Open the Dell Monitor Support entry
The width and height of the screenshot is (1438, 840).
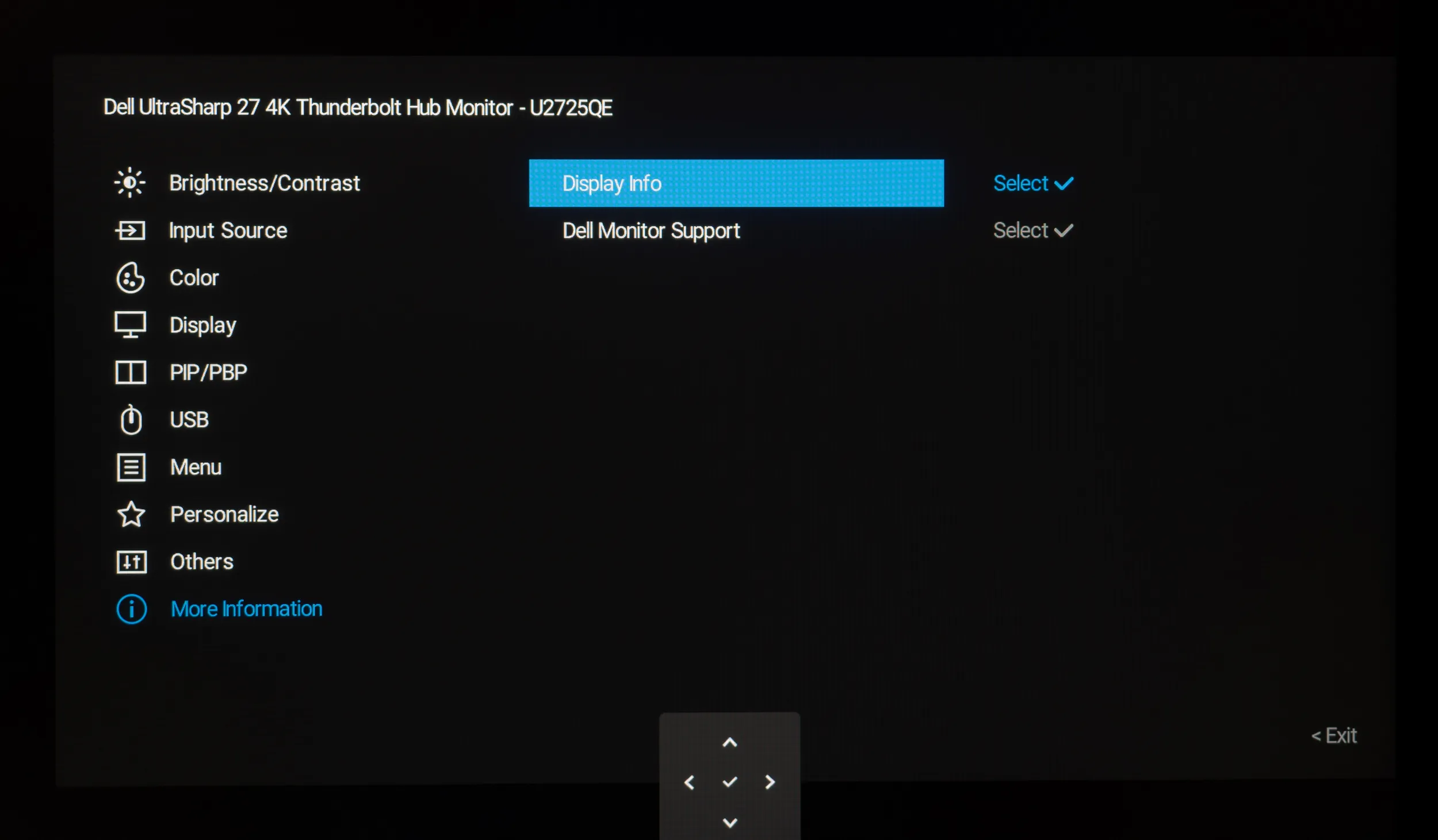[651, 231]
